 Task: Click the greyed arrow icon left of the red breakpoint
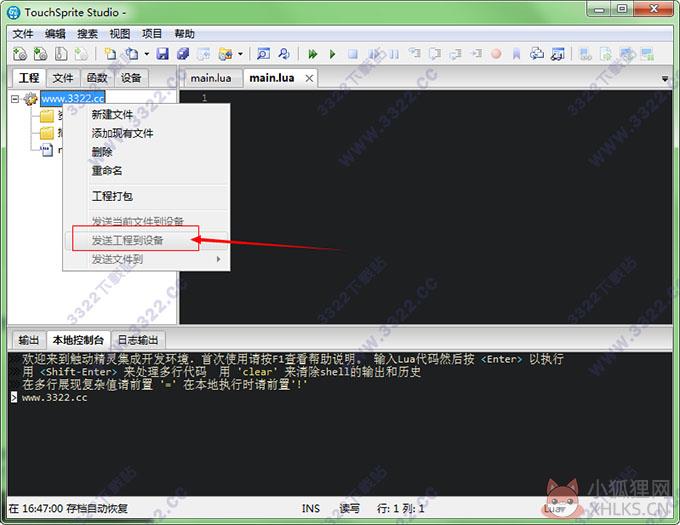pyautogui.click(x=477, y=54)
